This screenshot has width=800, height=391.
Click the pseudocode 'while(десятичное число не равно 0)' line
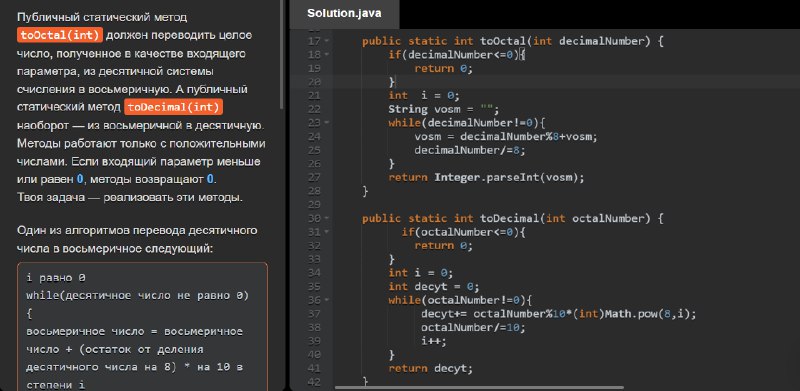[137, 296]
